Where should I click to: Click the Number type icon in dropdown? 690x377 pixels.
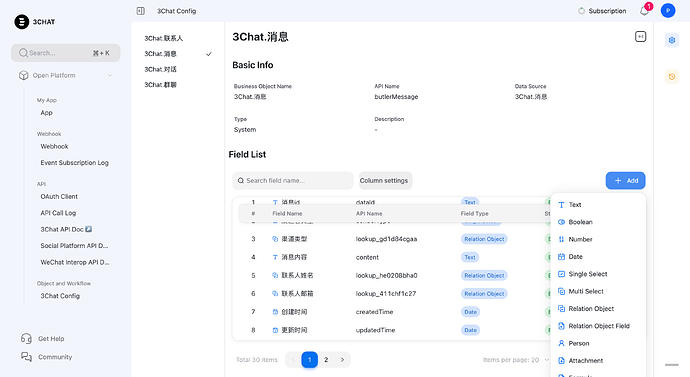tap(561, 239)
